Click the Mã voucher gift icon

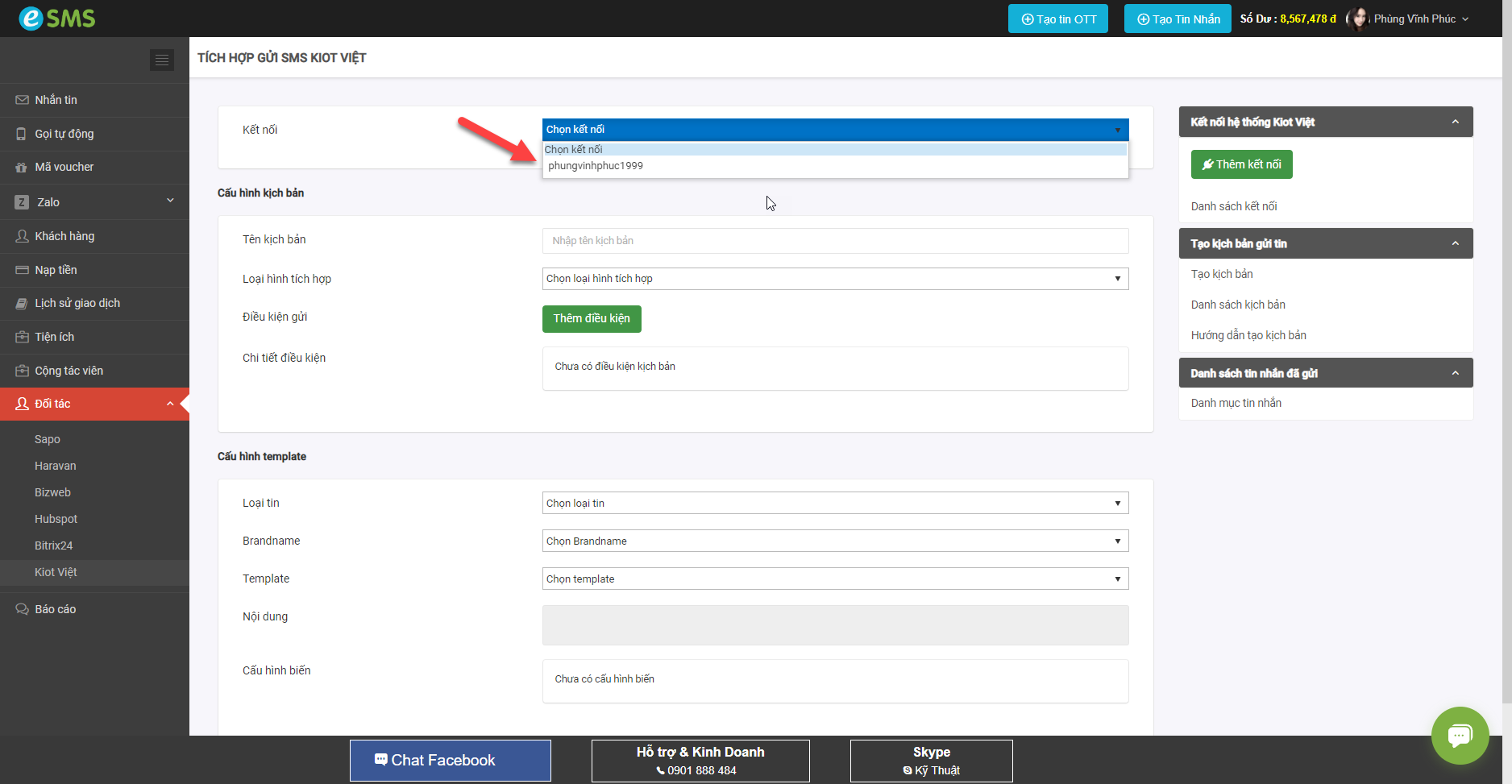[x=22, y=168]
